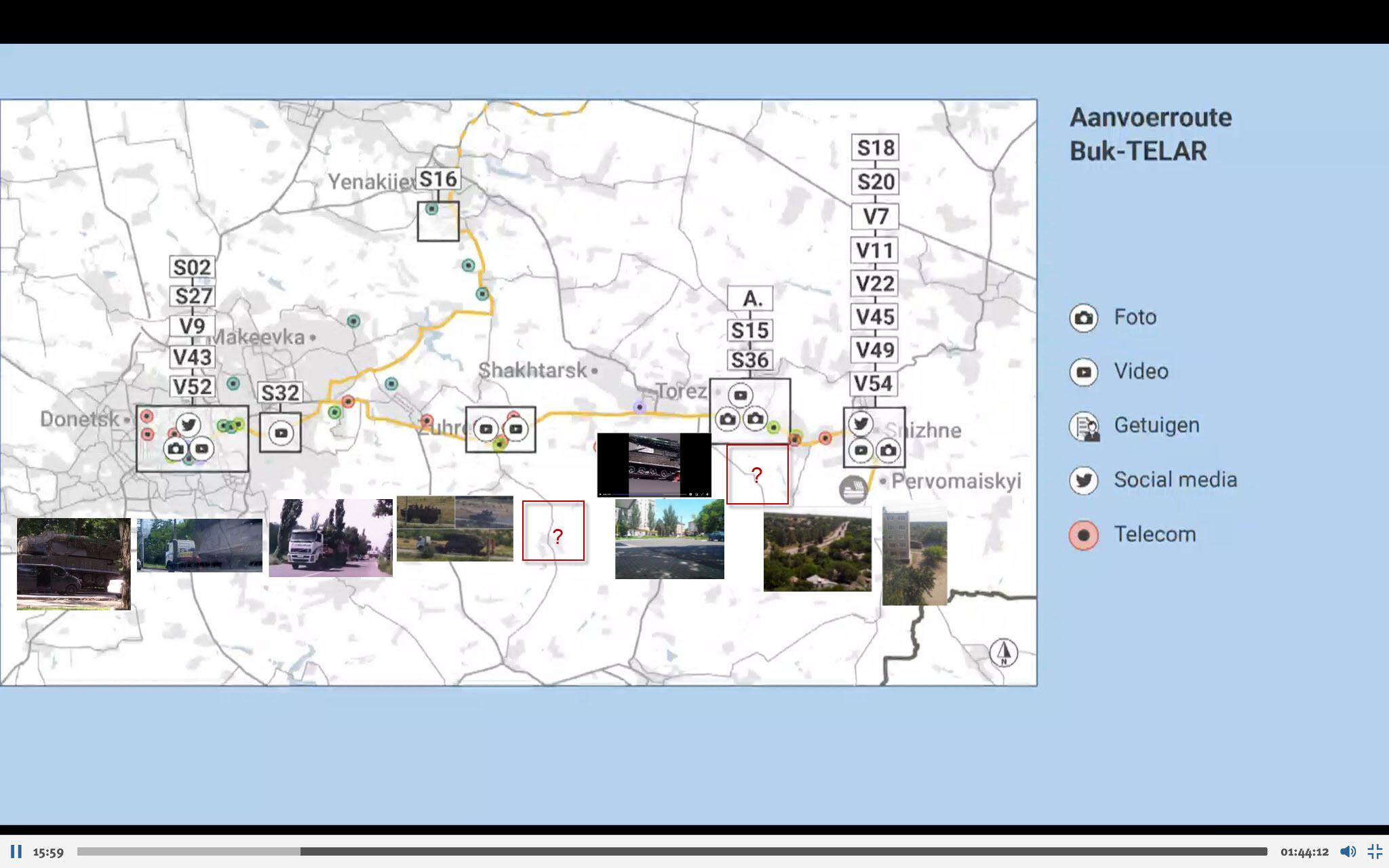Image resolution: width=1389 pixels, height=868 pixels.
Task: Click video icon below S32 label
Action: [x=281, y=433]
